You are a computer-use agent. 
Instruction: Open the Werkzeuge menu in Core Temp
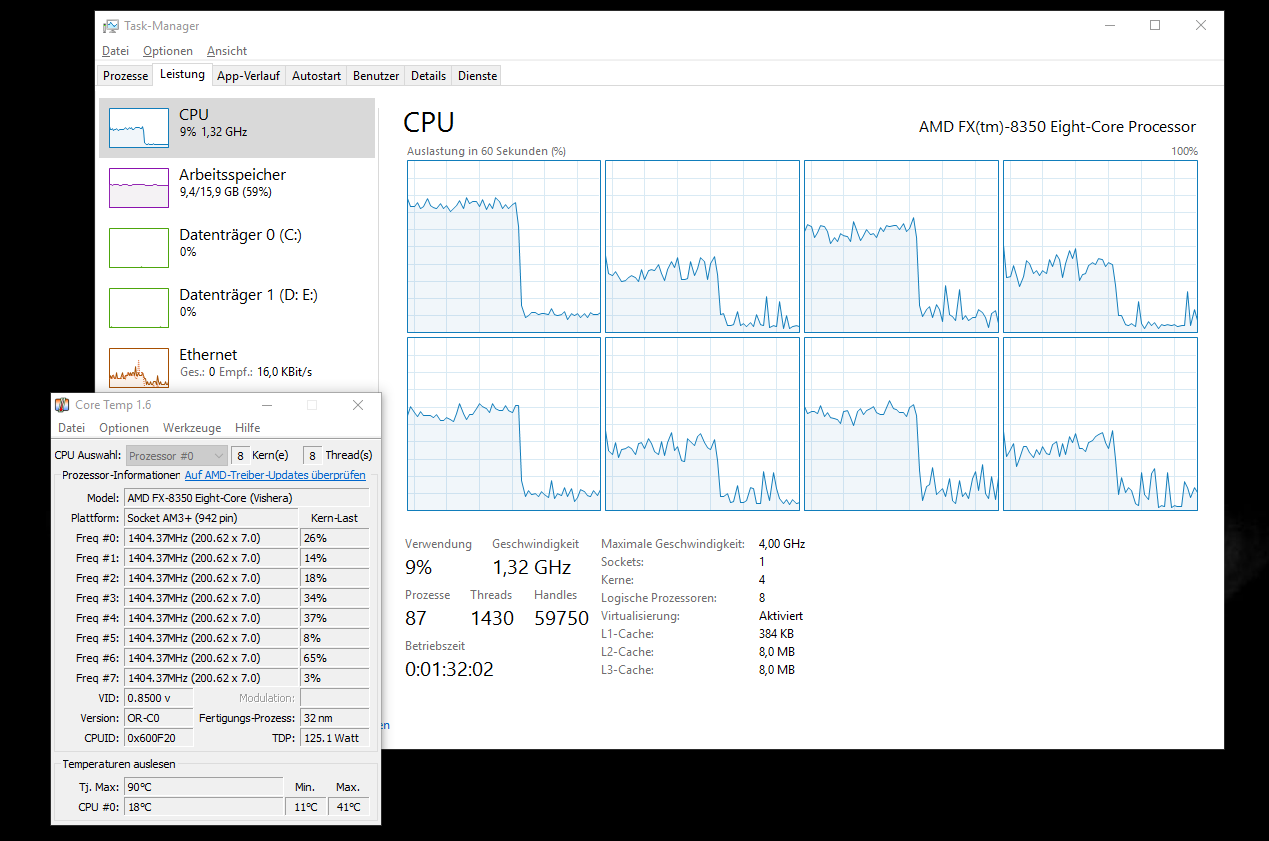(x=192, y=428)
